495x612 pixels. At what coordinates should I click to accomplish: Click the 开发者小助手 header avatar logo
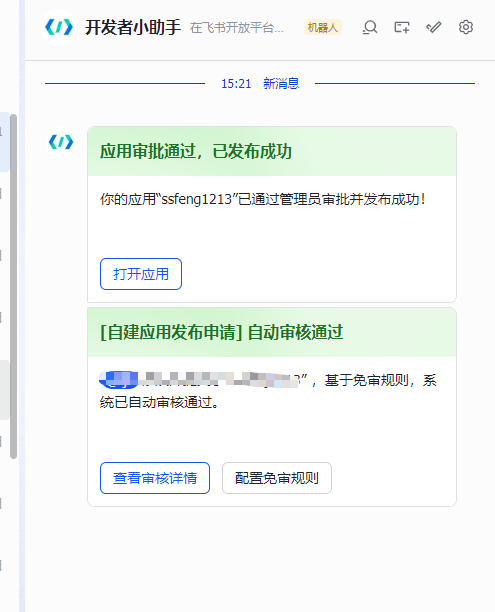coord(59,27)
